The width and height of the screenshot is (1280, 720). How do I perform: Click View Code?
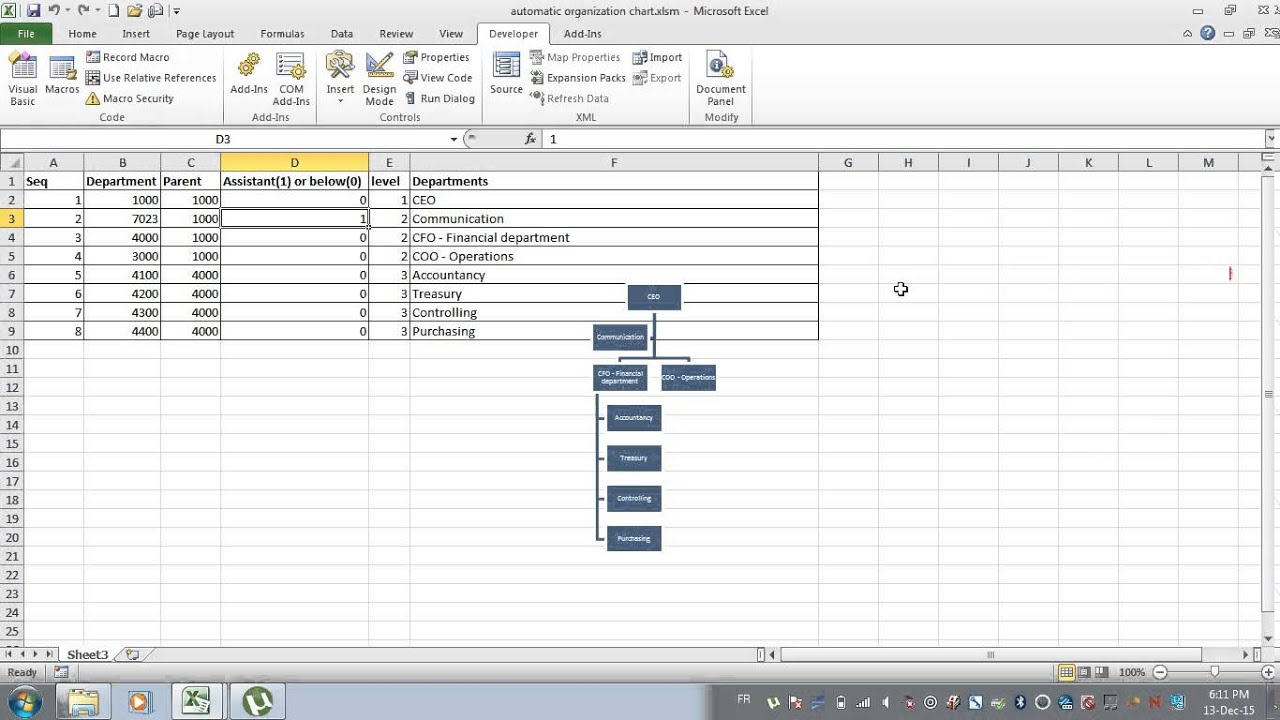[x=437, y=77]
